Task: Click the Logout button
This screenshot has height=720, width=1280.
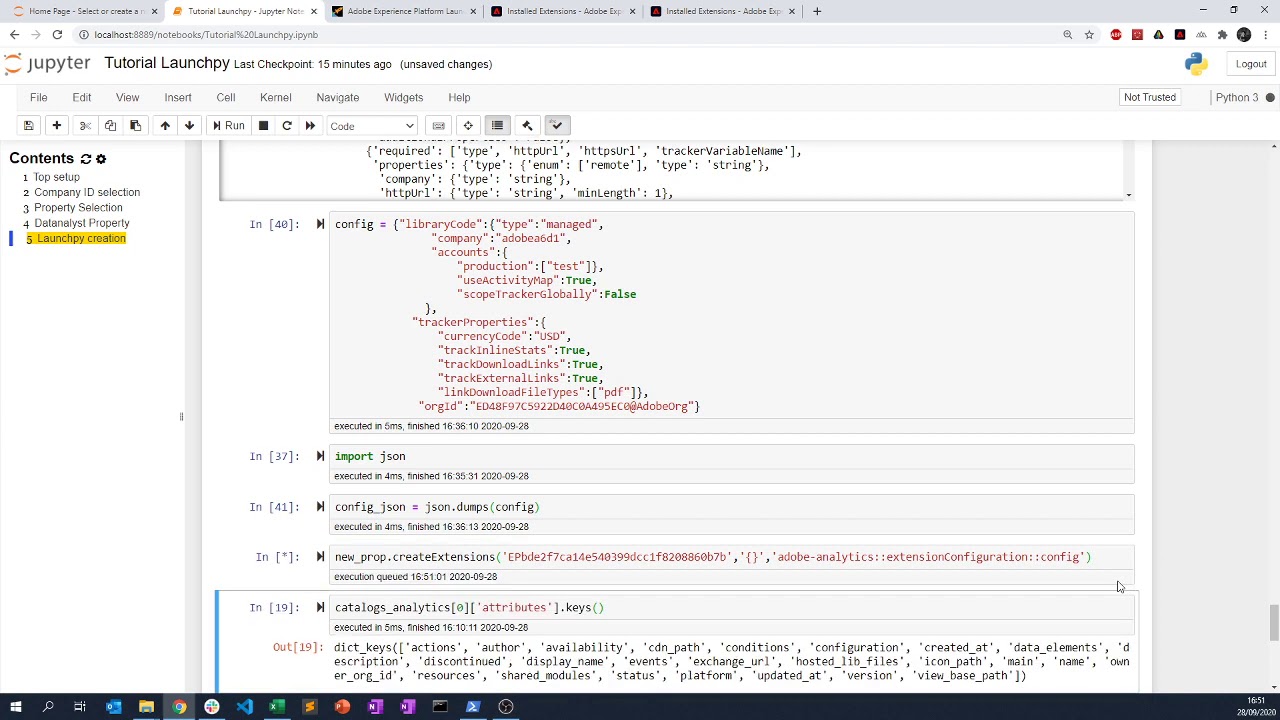Action: tap(1251, 64)
